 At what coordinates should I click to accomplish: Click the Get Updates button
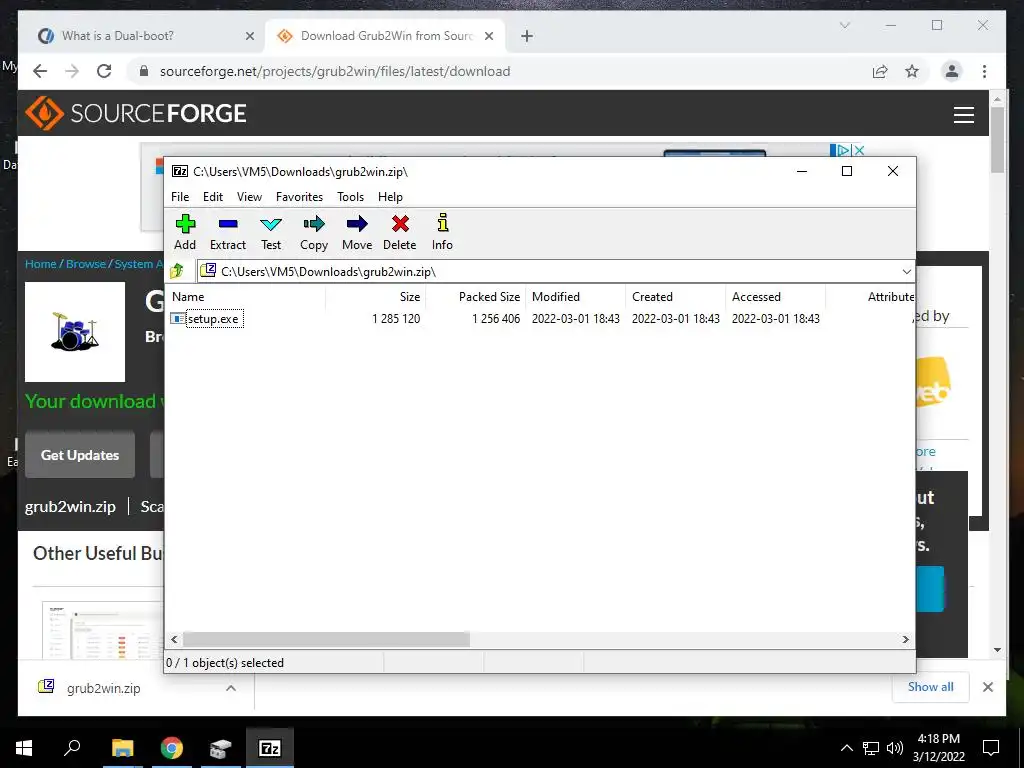click(x=80, y=455)
